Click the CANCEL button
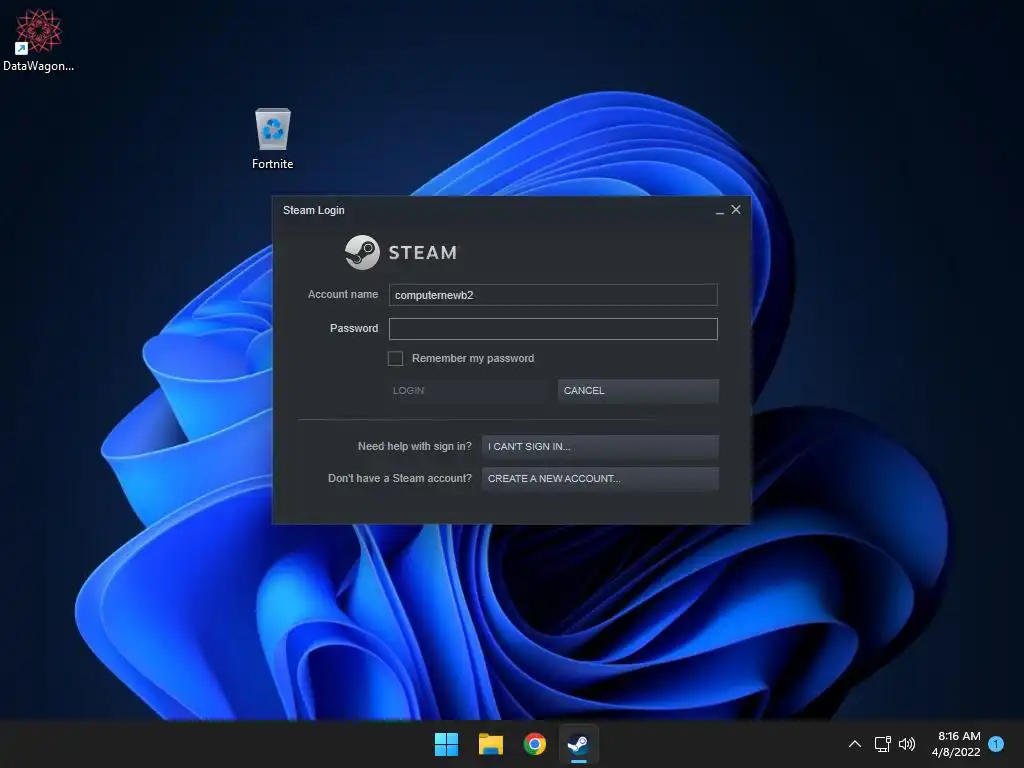 pos(638,391)
